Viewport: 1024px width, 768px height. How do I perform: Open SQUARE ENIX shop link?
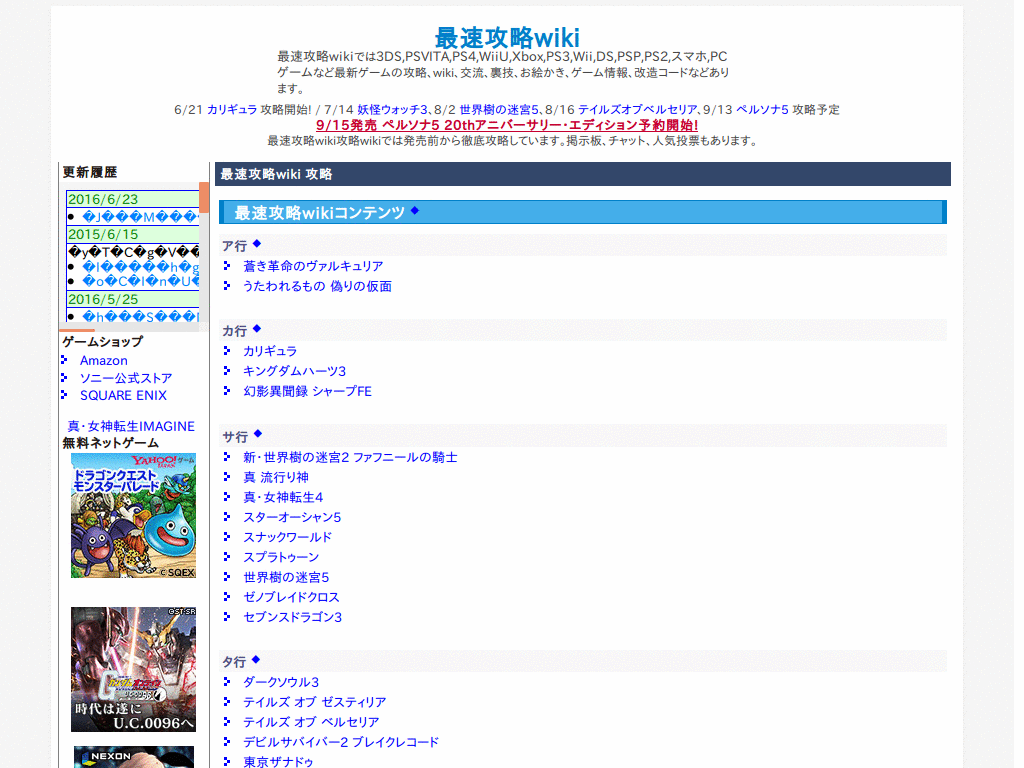tap(123, 395)
